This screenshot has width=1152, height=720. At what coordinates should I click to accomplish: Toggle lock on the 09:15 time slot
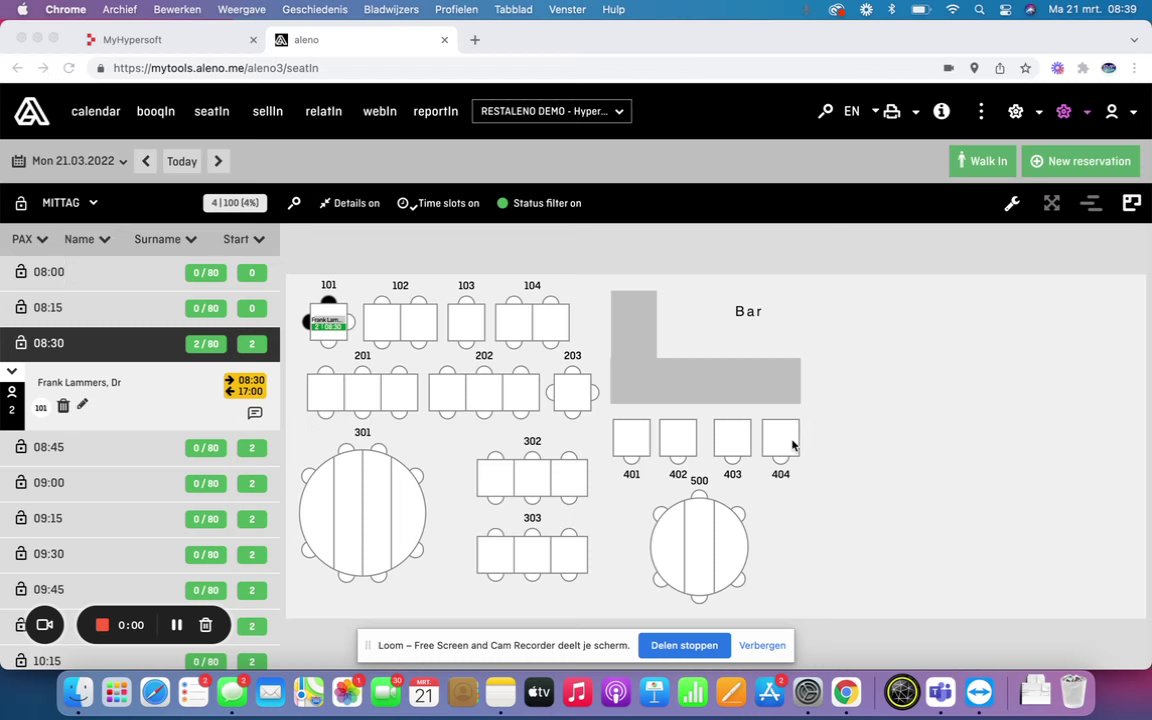(x=21, y=518)
